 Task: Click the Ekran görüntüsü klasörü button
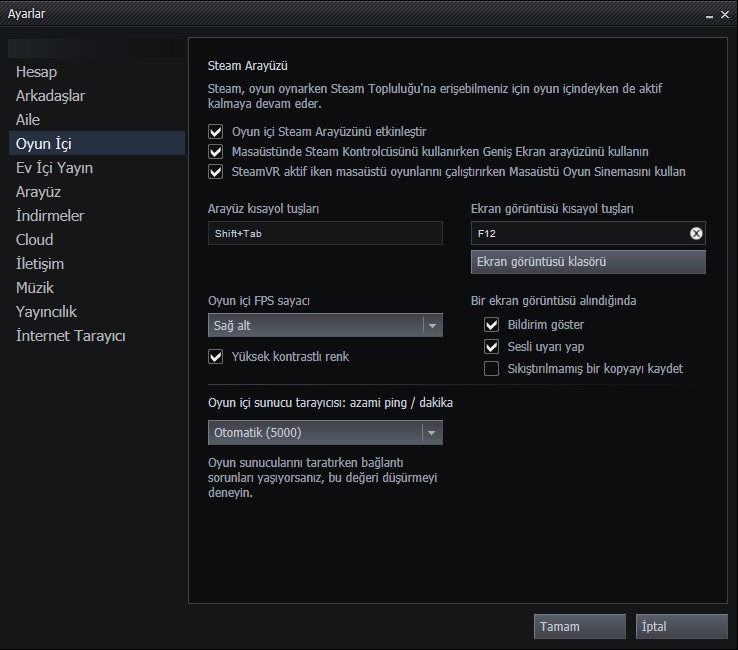coord(588,262)
